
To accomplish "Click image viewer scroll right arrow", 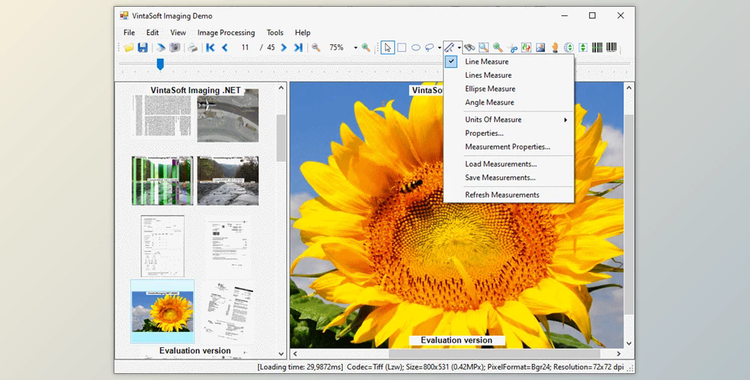I will coord(618,354).
